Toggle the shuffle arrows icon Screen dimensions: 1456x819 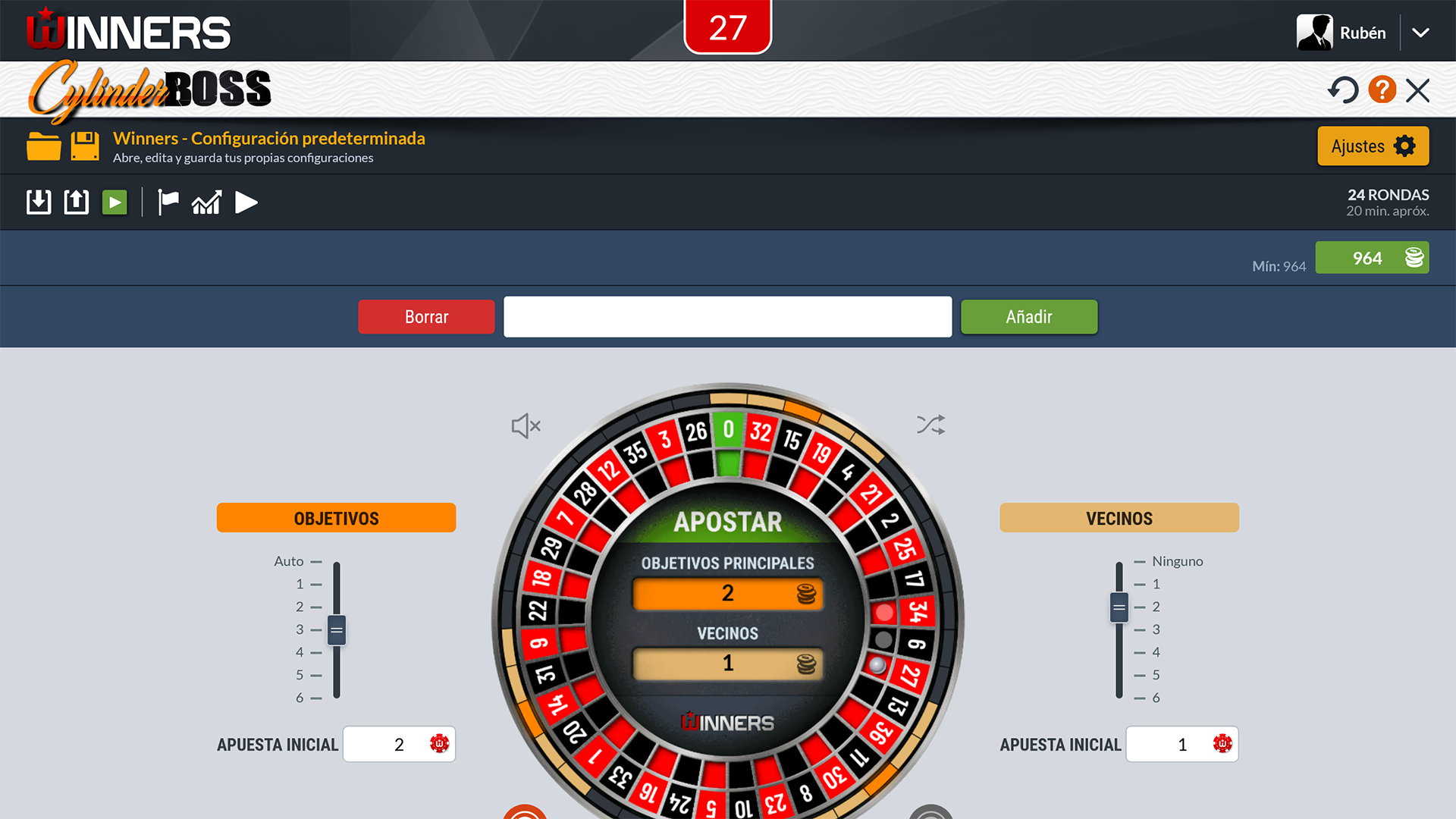click(930, 425)
